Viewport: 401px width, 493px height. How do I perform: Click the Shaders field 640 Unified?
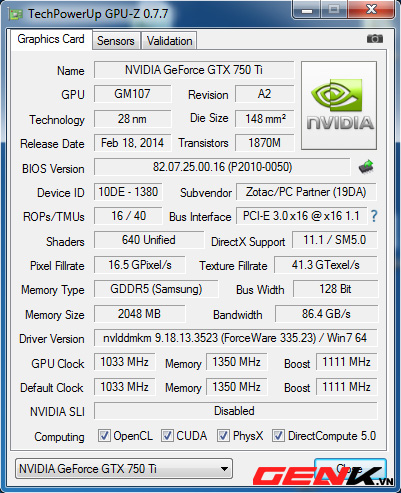tap(149, 240)
